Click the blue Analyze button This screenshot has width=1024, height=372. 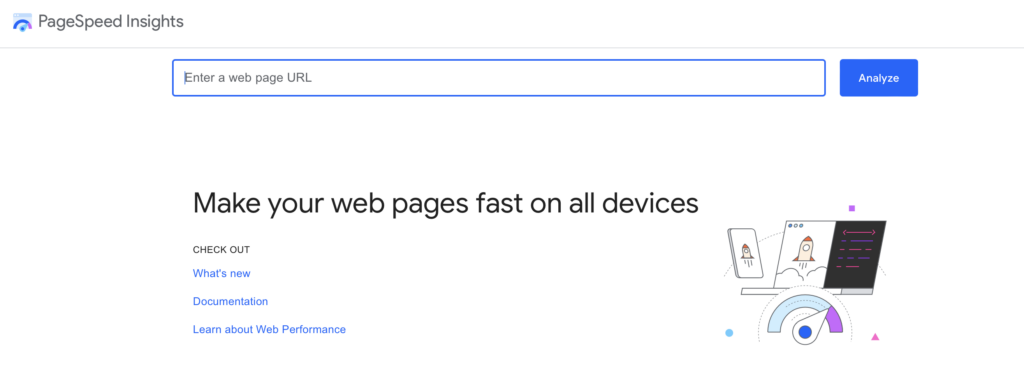878,78
